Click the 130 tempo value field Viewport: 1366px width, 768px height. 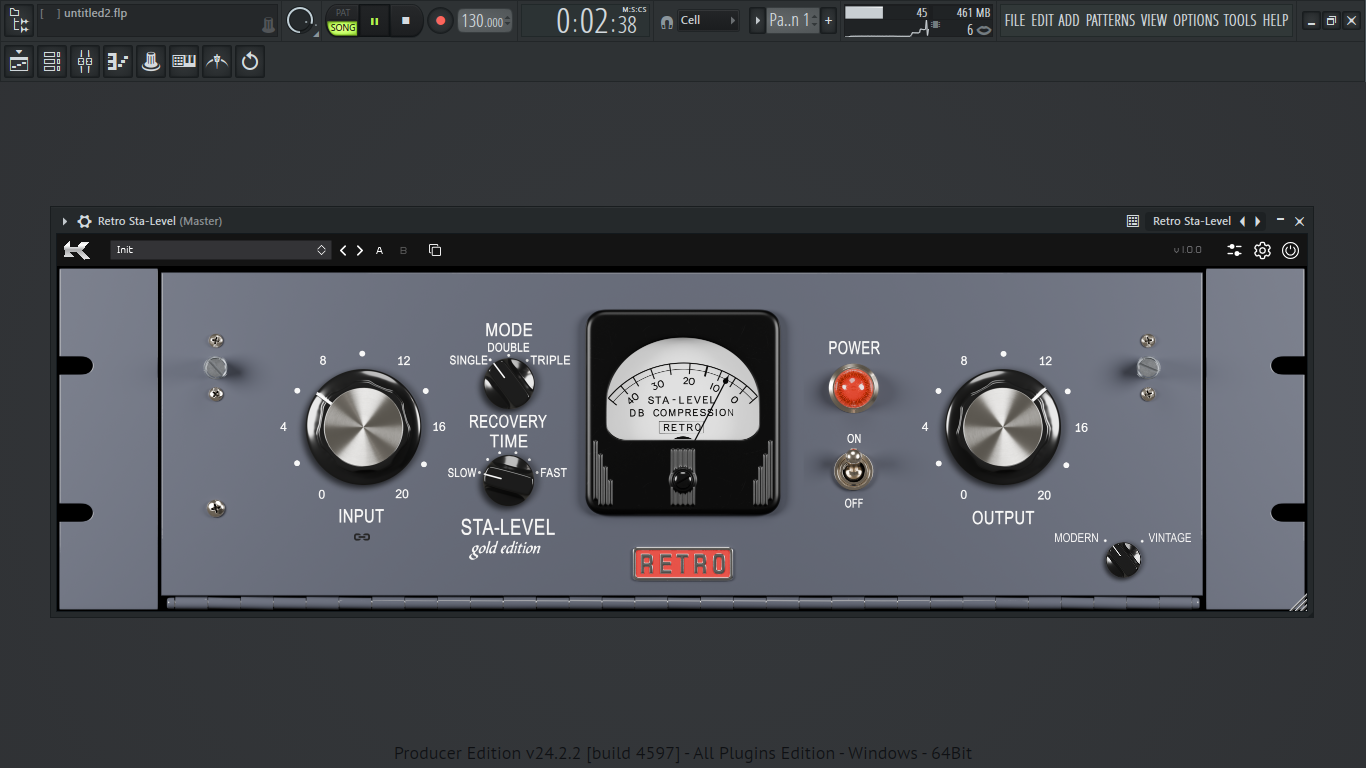484,21
